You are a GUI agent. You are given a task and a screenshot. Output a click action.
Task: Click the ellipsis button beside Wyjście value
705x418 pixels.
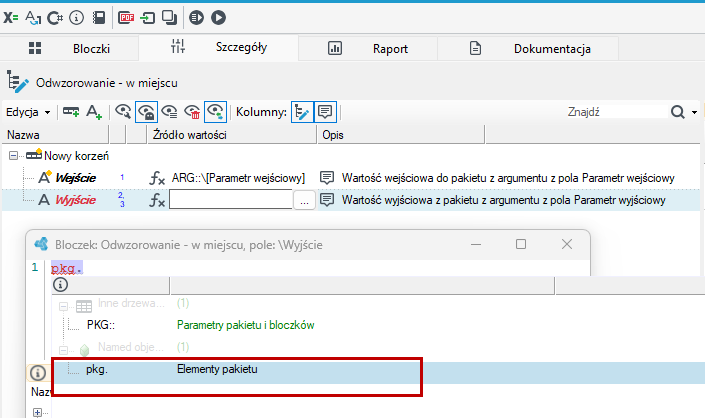point(304,200)
